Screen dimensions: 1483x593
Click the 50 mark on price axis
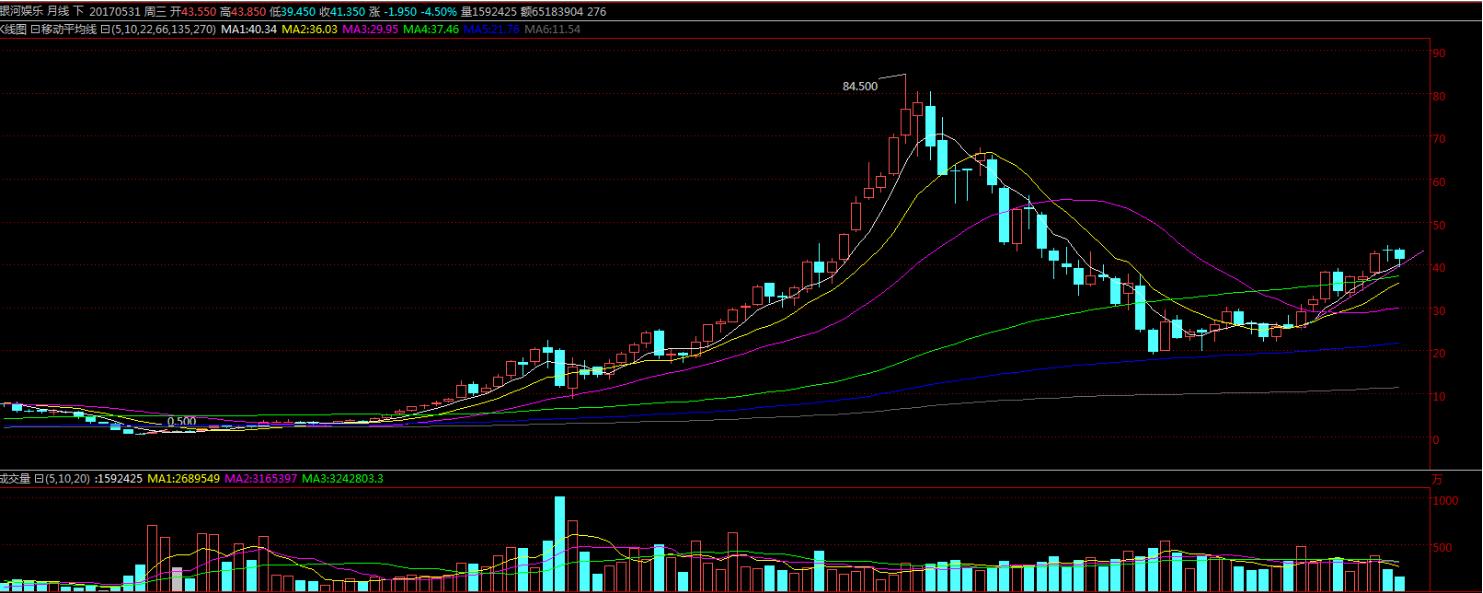click(1439, 225)
